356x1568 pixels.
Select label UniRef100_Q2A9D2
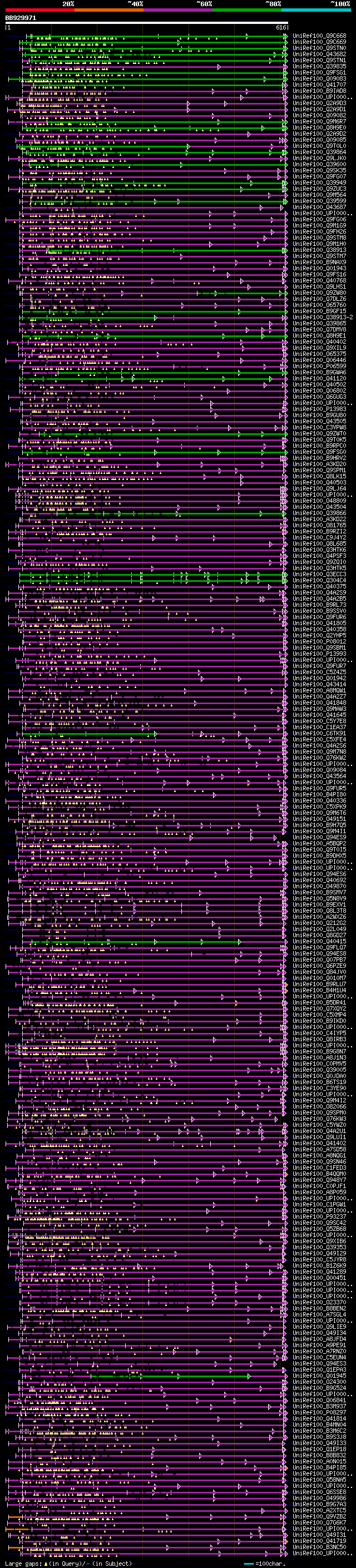[x=319, y=134]
